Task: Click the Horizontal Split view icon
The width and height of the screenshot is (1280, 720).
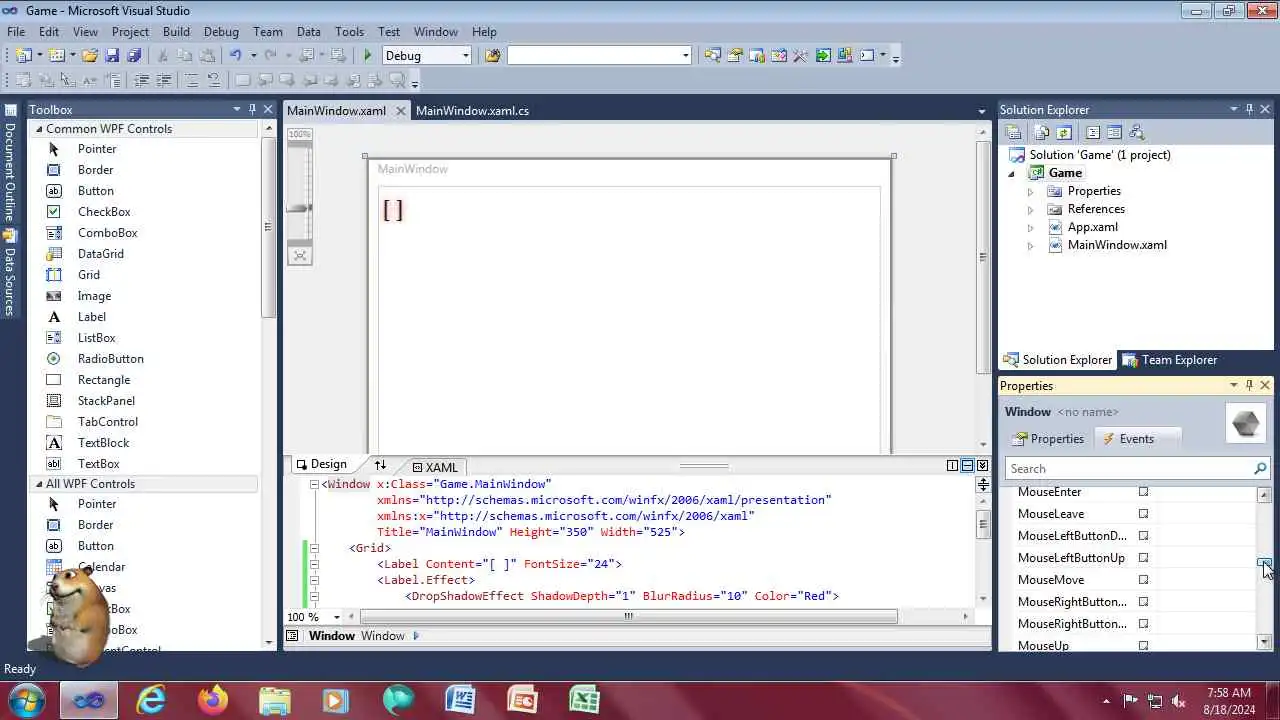Action: coord(967,466)
